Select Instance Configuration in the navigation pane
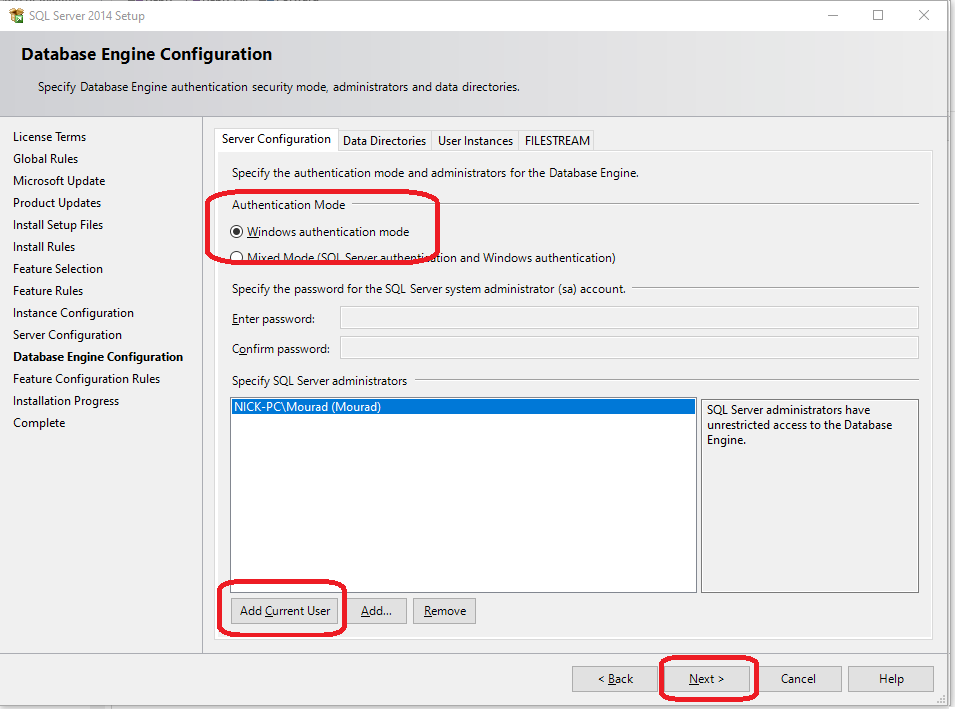Image resolution: width=955 pixels, height=709 pixels. click(x=73, y=312)
